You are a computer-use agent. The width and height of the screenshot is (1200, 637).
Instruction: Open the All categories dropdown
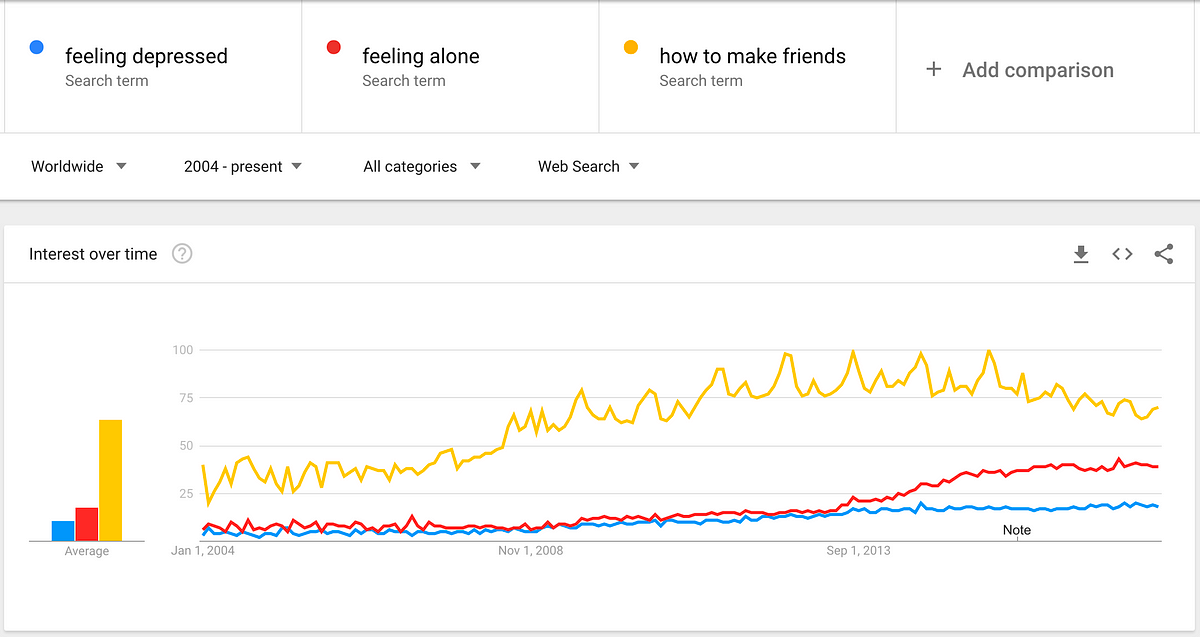pos(421,167)
